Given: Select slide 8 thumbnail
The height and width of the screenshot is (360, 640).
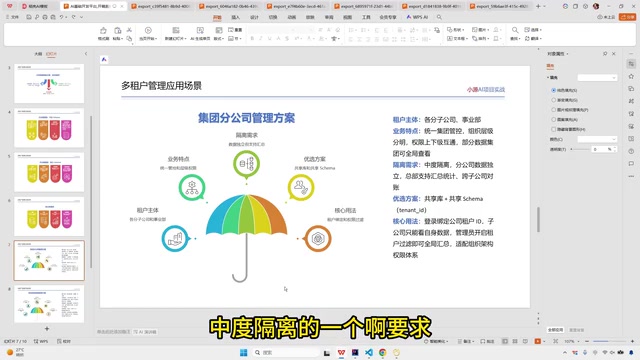Looking at the screenshot, I should pyautogui.click(x=49, y=304).
